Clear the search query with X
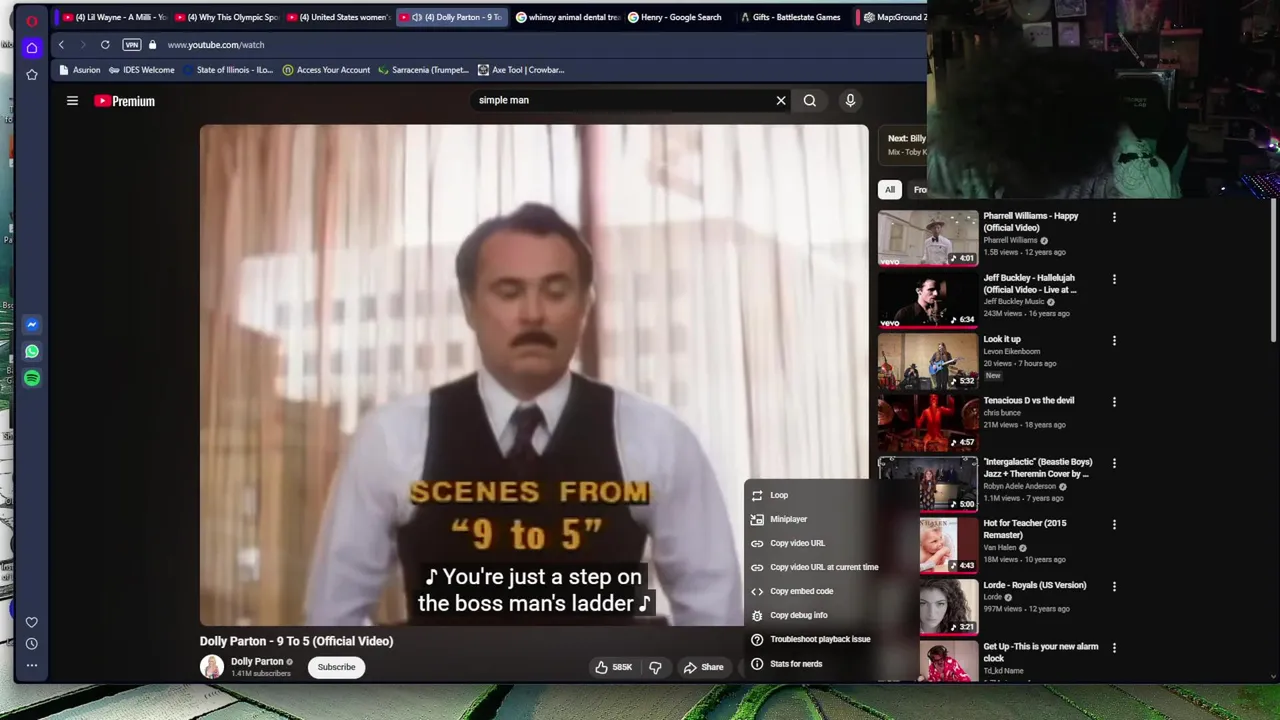The image size is (1280, 720). coord(781,100)
